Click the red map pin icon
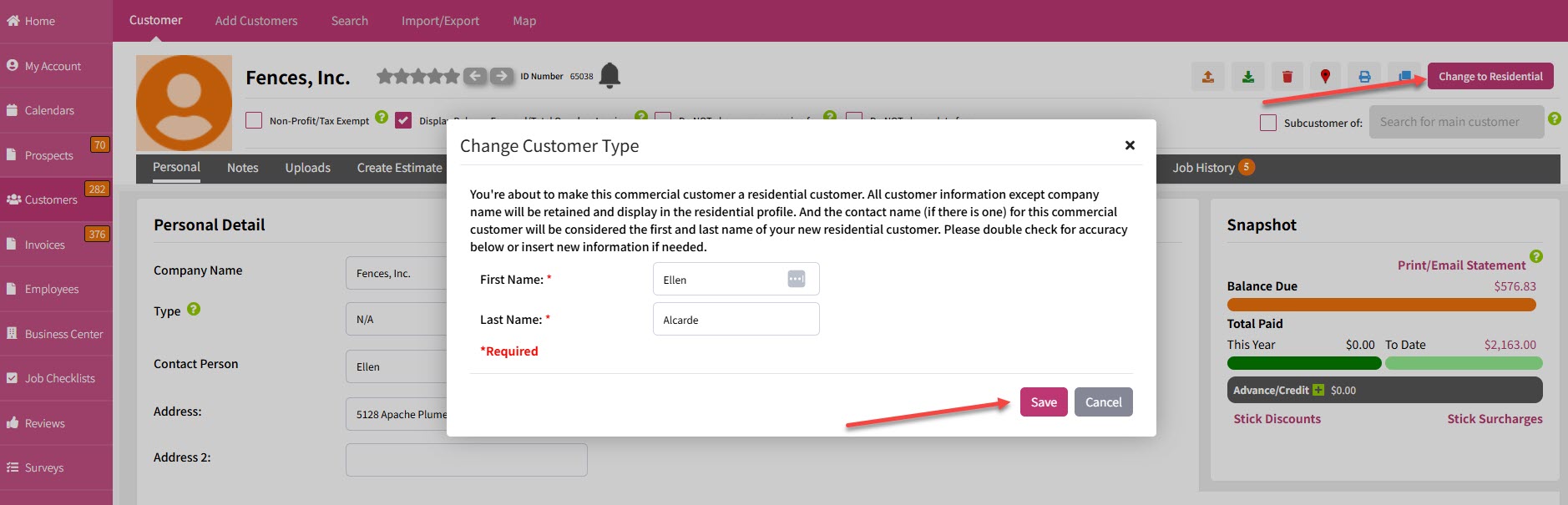The width and height of the screenshot is (1568, 505). (x=1325, y=77)
